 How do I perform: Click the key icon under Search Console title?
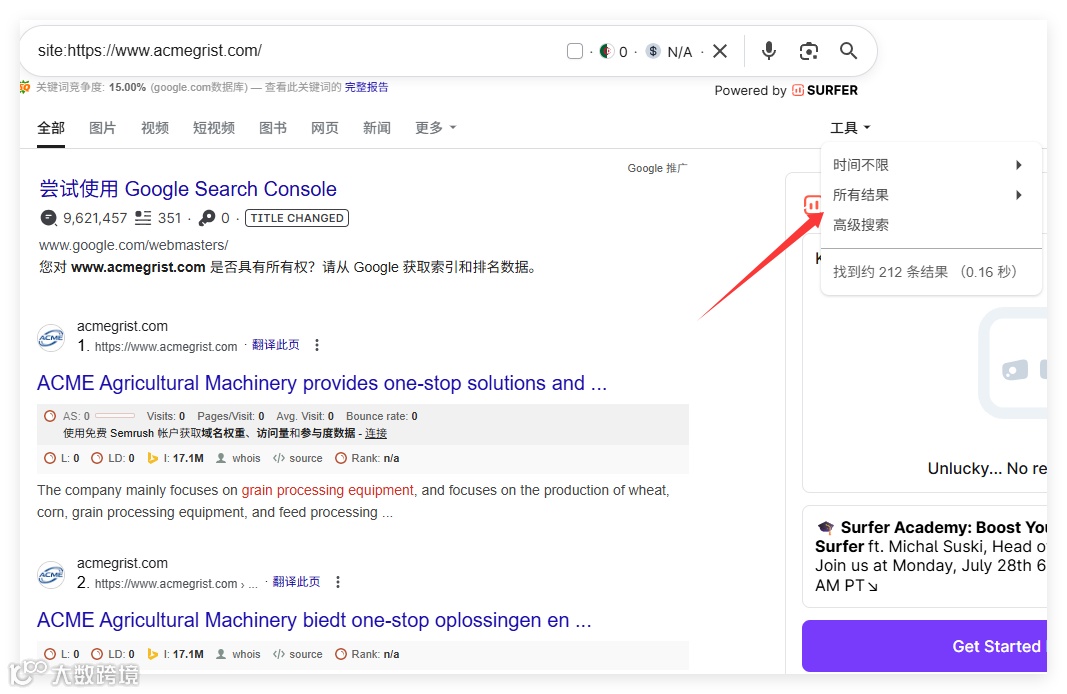(207, 218)
